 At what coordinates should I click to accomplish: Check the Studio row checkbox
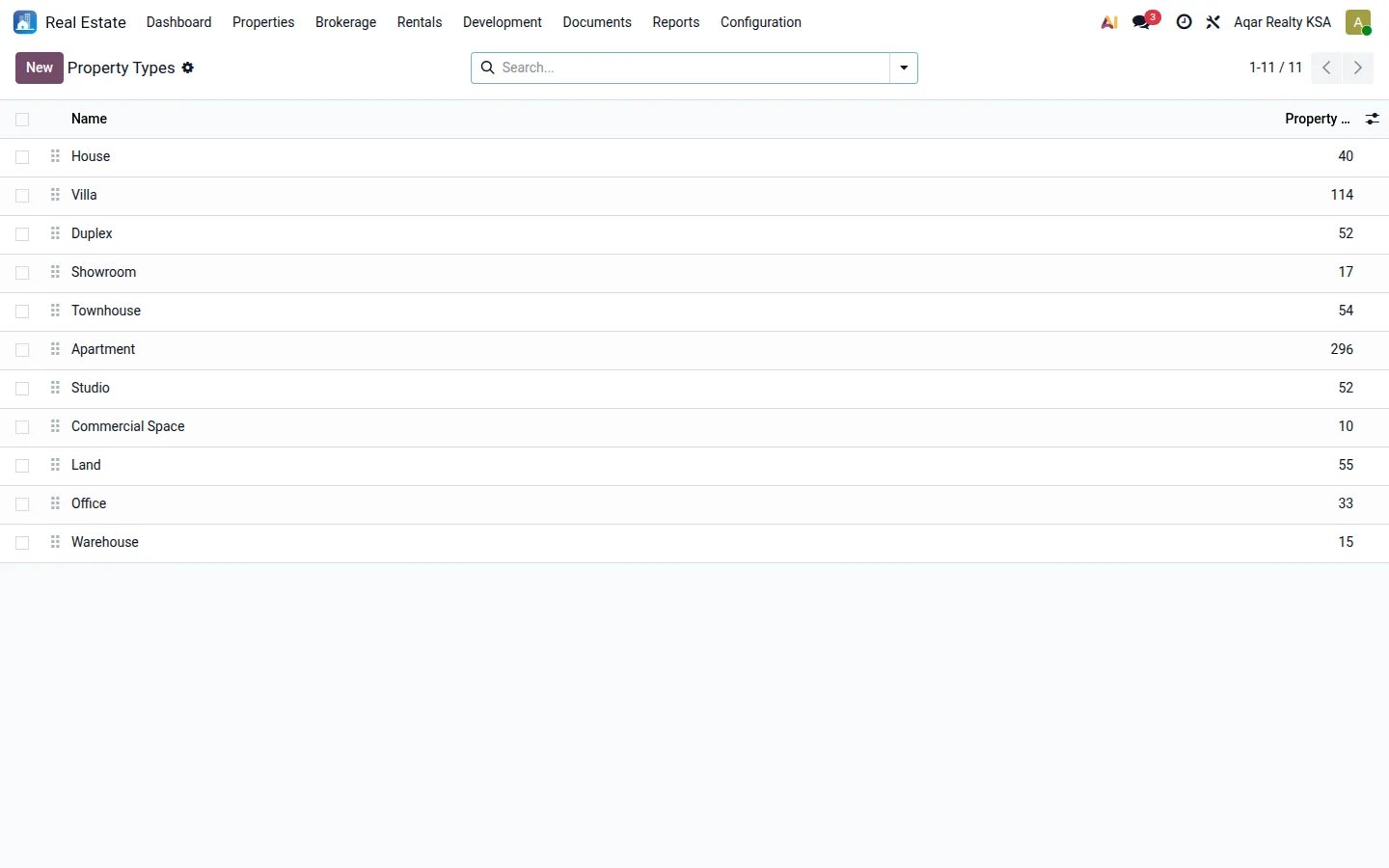coord(22,389)
